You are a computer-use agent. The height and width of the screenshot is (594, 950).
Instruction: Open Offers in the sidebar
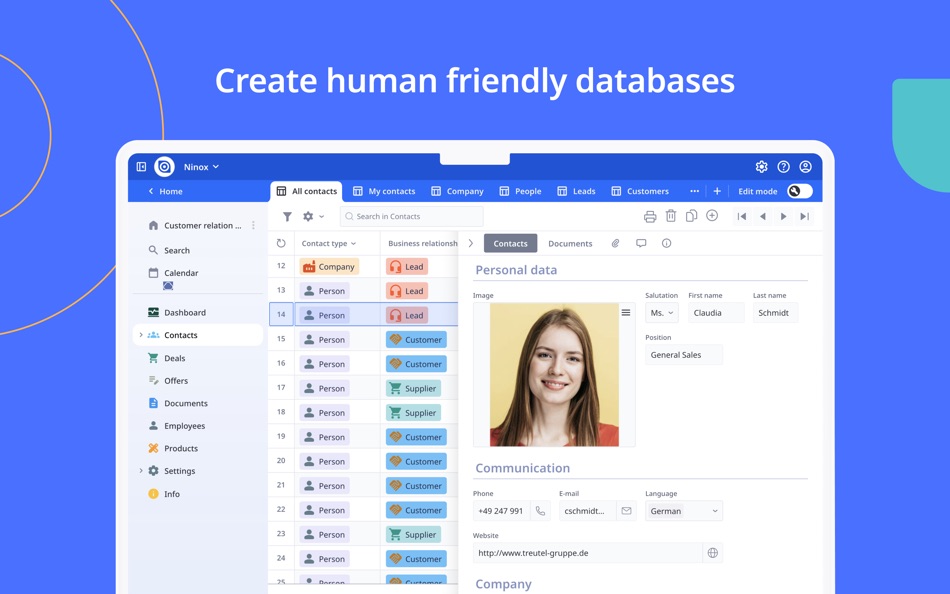click(168, 381)
